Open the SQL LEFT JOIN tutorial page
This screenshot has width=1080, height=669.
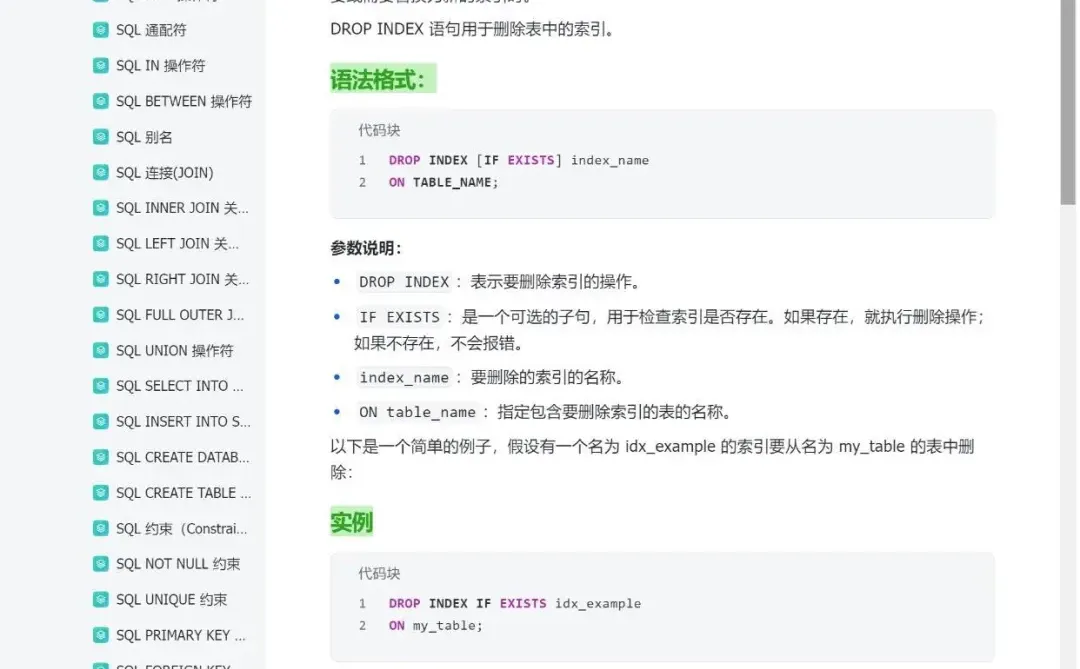(170, 243)
